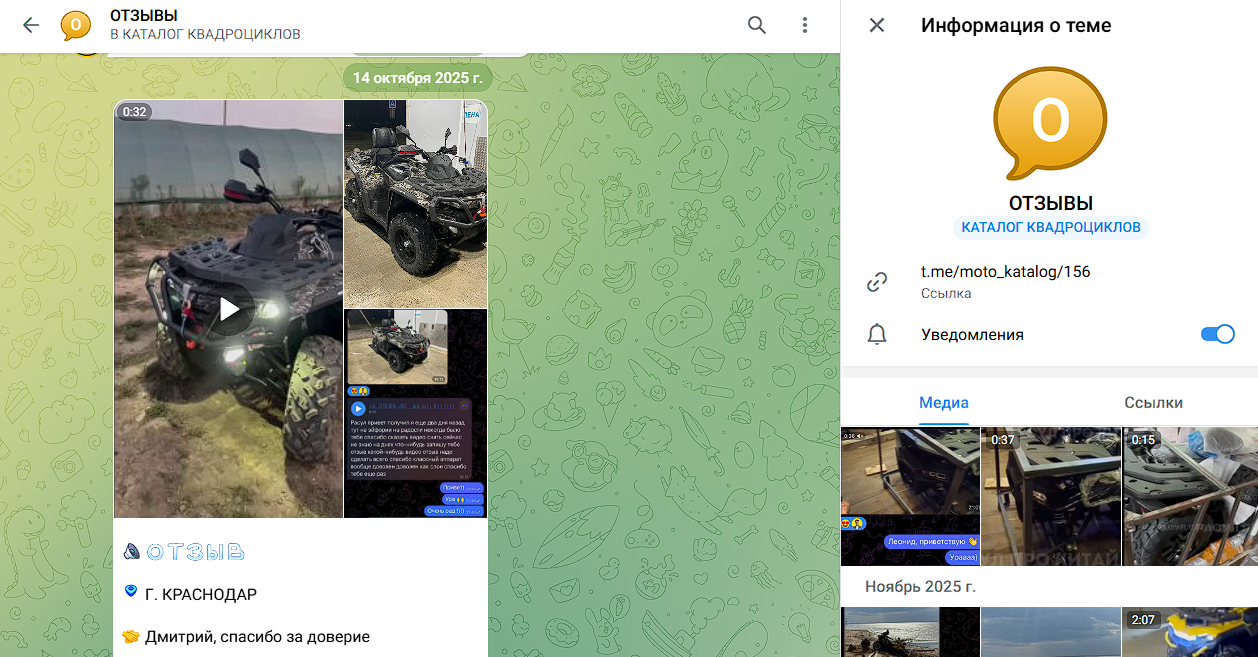Image resolution: width=1258 pixels, height=657 pixels.
Task: Open the 2:07 media video thumbnail
Action: click(1190, 632)
